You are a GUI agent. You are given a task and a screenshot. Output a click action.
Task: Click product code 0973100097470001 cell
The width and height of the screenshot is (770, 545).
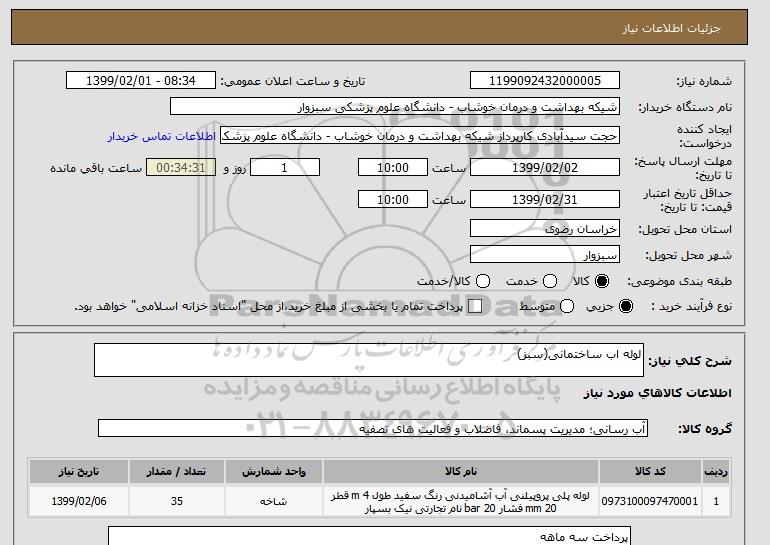click(x=650, y=501)
